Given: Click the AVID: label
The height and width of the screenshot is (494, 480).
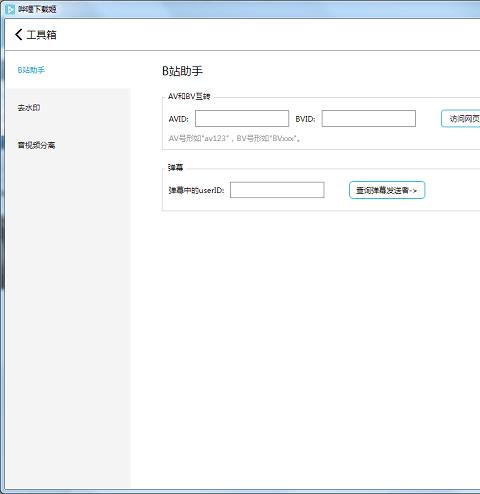Looking at the screenshot, I should tap(179, 119).
